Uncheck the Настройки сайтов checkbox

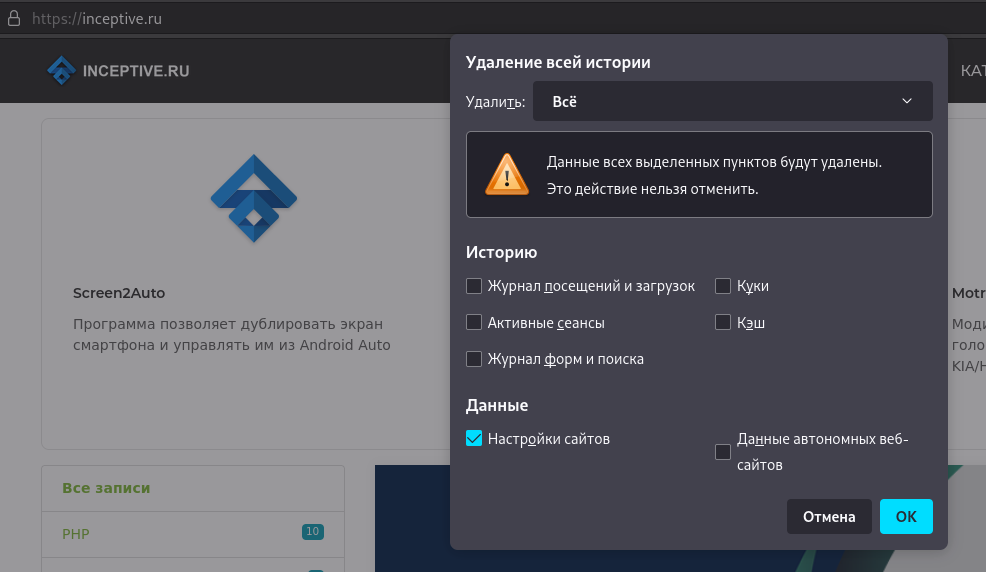point(474,438)
